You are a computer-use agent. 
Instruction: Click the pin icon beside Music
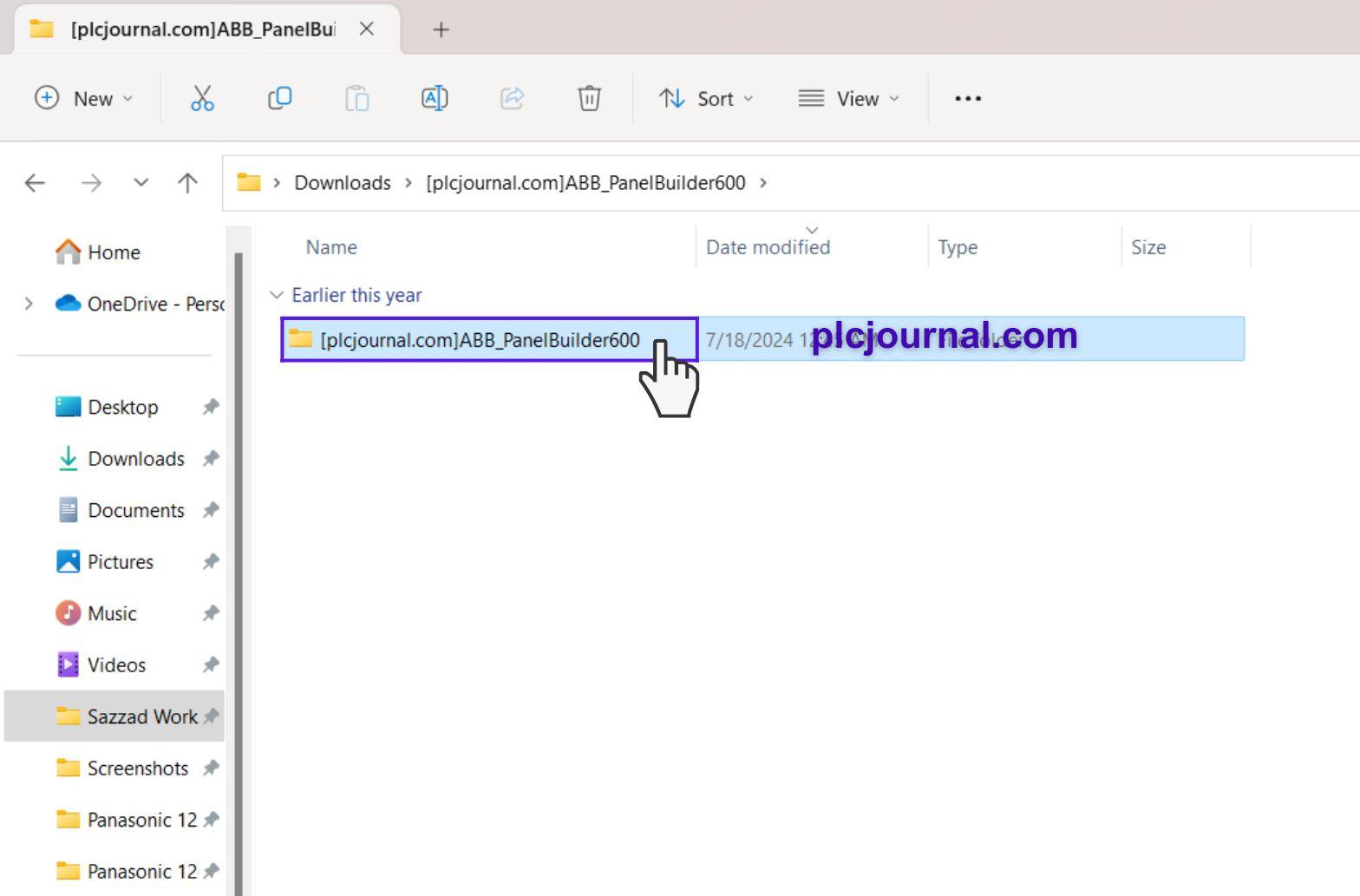tap(211, 613)
